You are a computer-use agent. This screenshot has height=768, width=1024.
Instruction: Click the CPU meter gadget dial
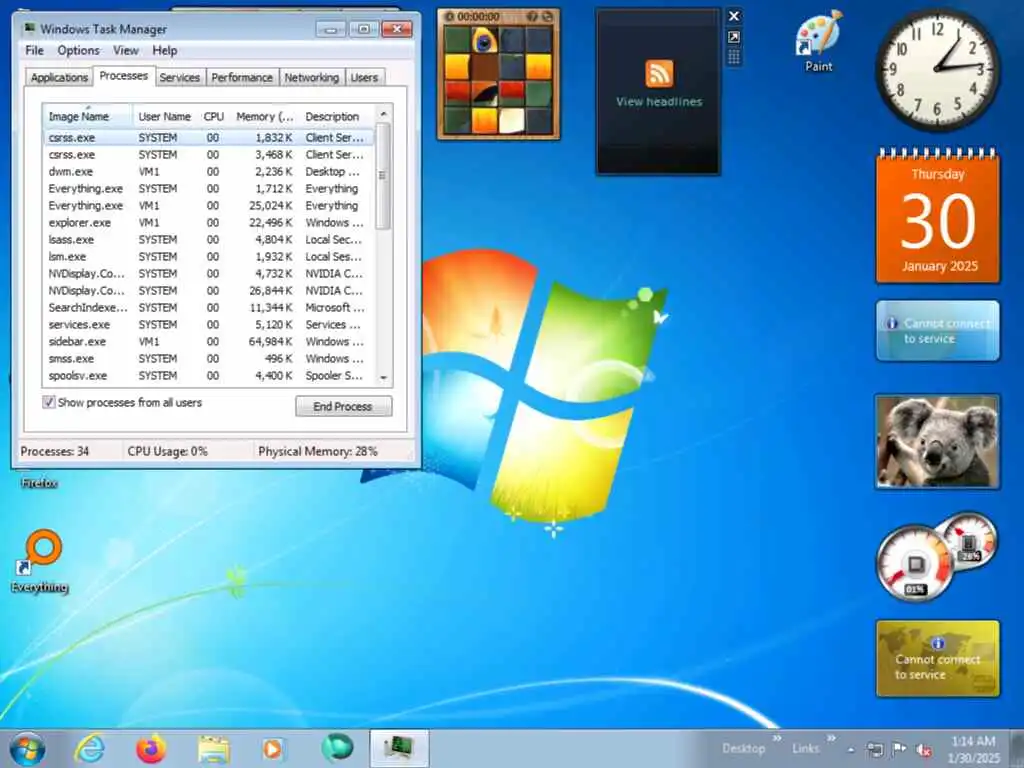click(915, 563)
